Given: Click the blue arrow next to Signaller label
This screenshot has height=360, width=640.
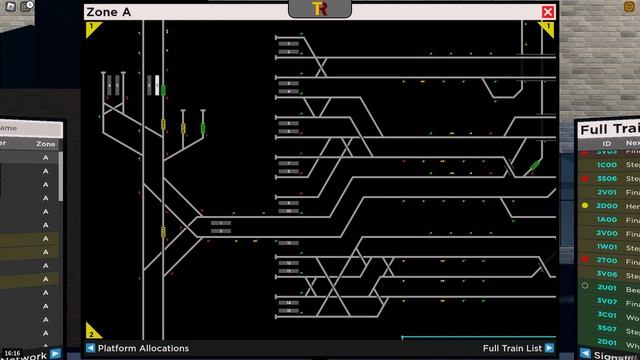Looking at the screenshot, I should pos(585,353).
